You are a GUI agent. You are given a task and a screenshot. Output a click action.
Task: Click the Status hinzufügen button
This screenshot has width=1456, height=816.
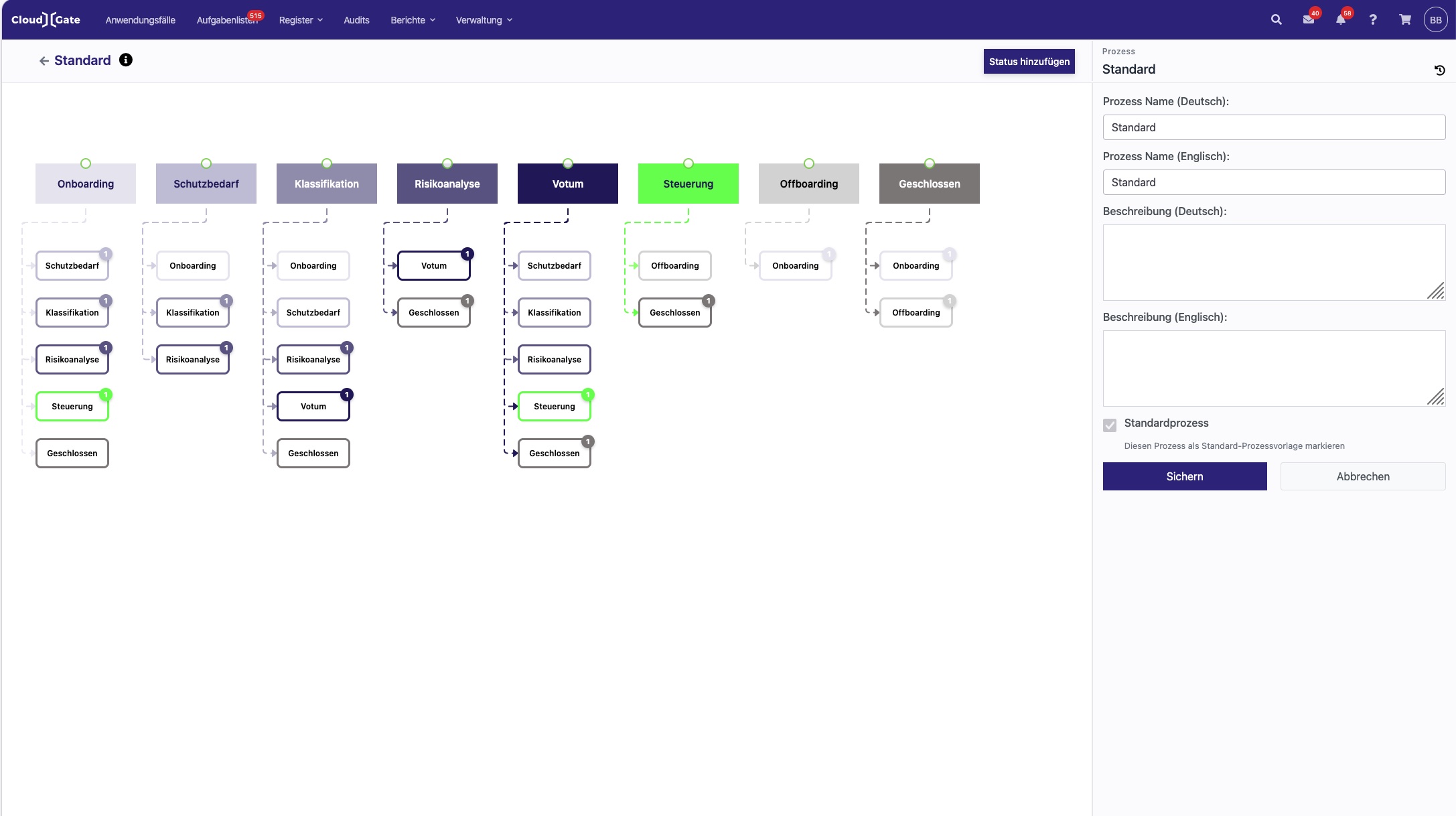click(x=1029, y=62)
